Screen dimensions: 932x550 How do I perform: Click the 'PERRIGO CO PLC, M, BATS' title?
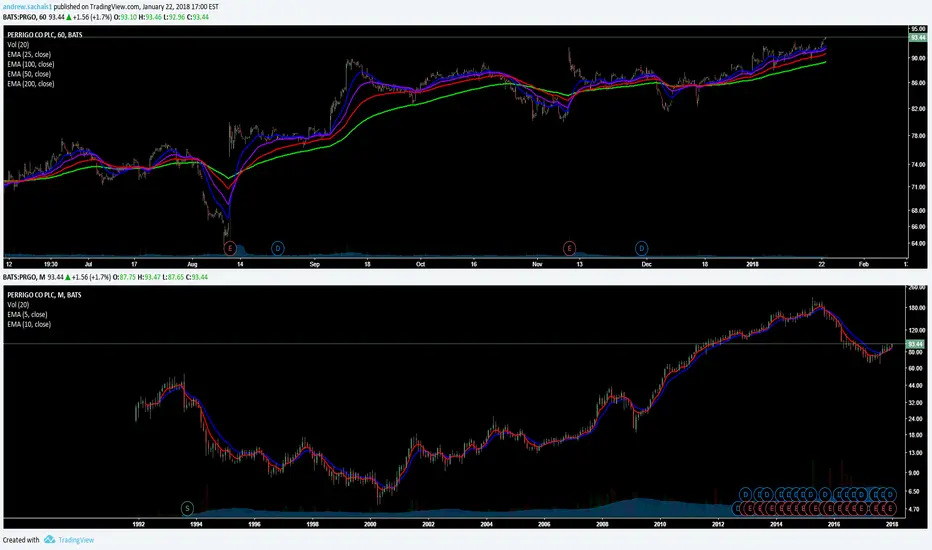click(x=44, y=295)
